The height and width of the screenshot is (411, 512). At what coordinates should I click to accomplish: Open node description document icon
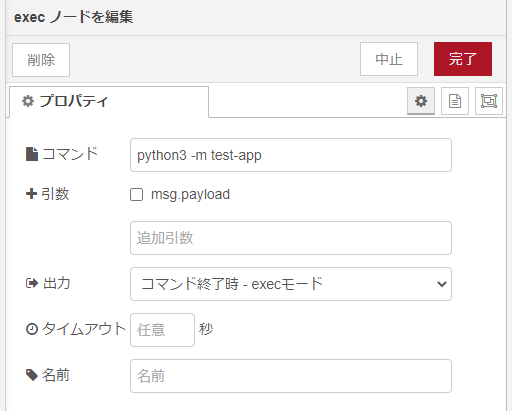click(x=455, y=101)
